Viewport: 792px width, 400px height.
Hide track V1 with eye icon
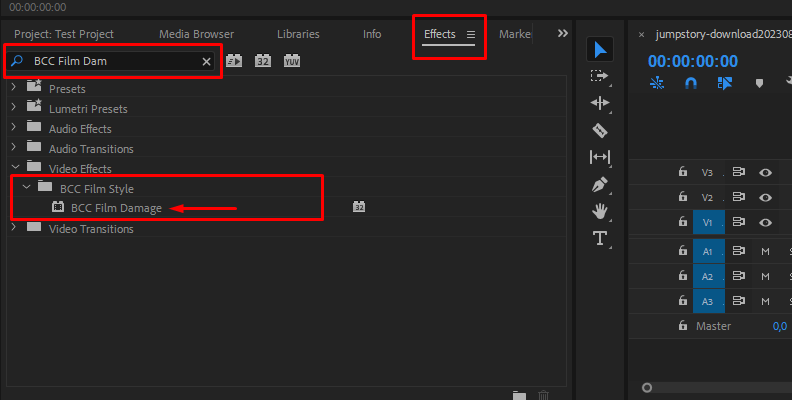pyautogui.click(x=765, y=223)
